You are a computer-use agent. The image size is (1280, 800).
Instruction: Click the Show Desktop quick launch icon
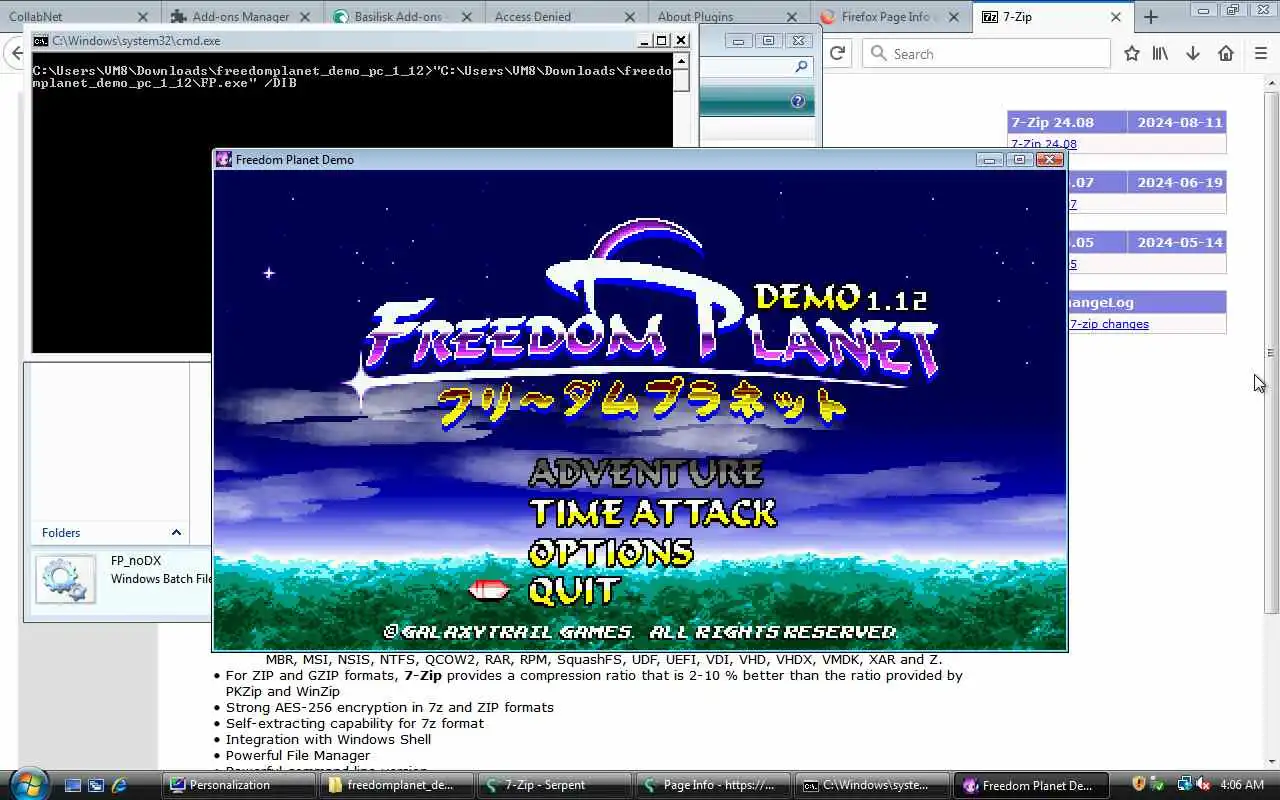(72, 785)
